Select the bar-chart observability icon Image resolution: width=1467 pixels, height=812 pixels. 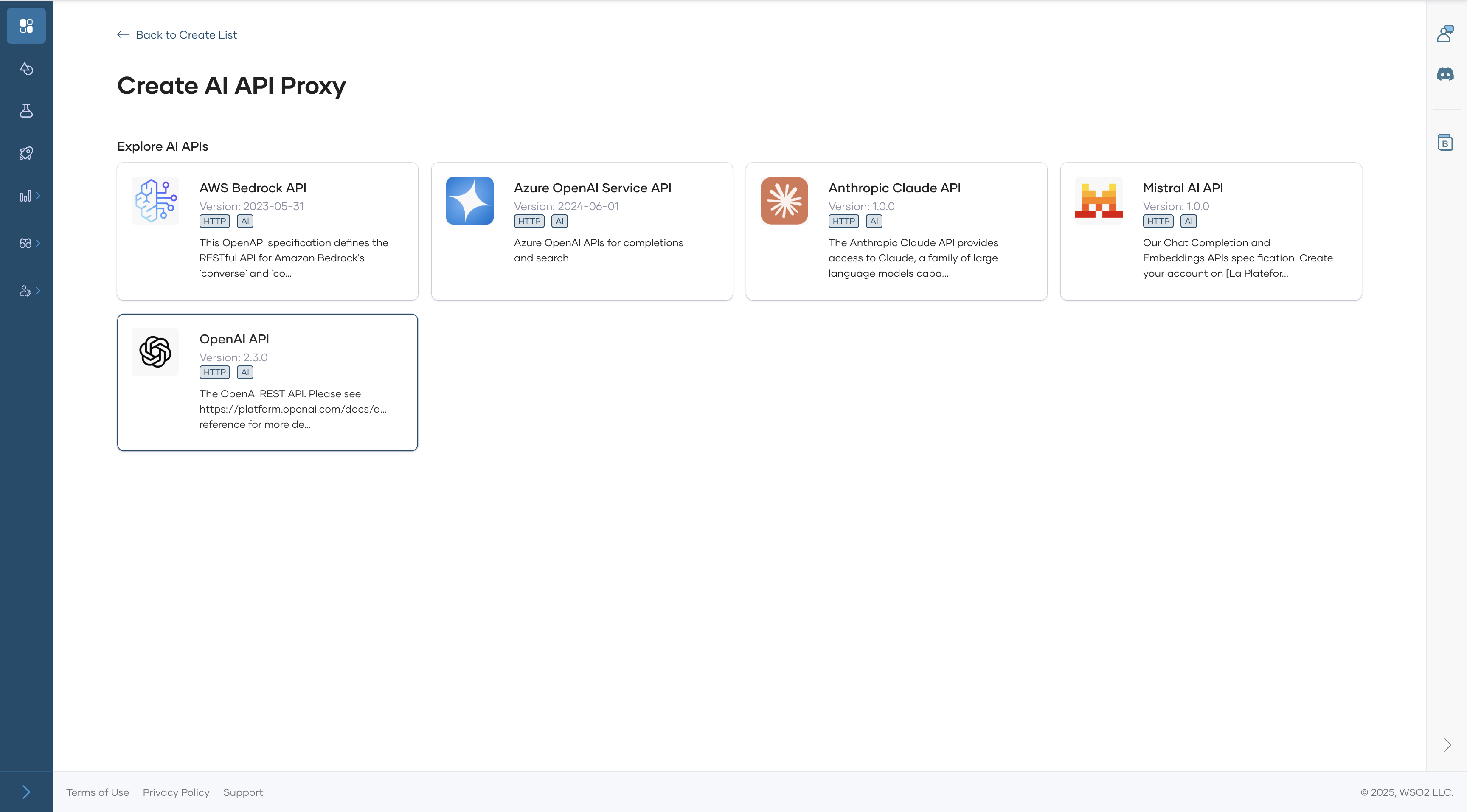tap(25, 195)
